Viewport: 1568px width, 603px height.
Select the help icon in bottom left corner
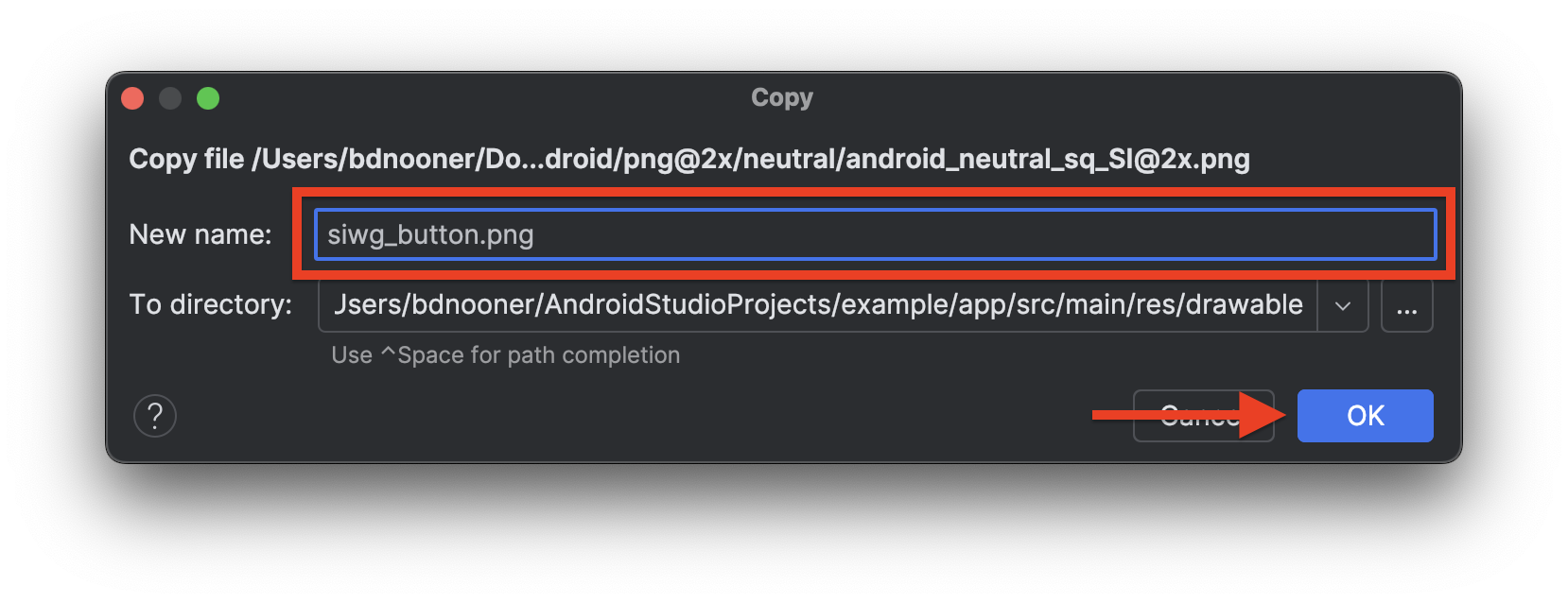[x=155, y=416]
